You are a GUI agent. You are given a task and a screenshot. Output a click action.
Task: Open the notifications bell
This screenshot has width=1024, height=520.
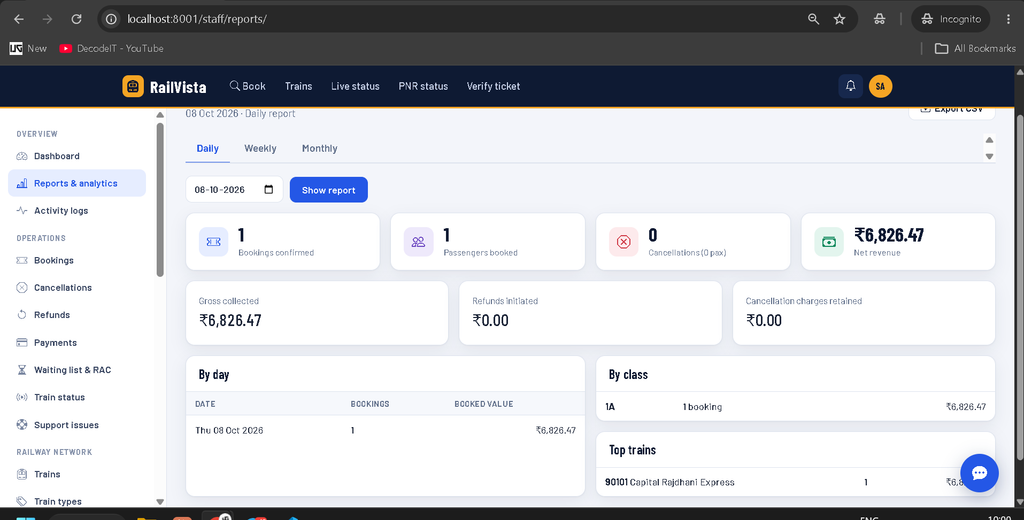(850, 86)
